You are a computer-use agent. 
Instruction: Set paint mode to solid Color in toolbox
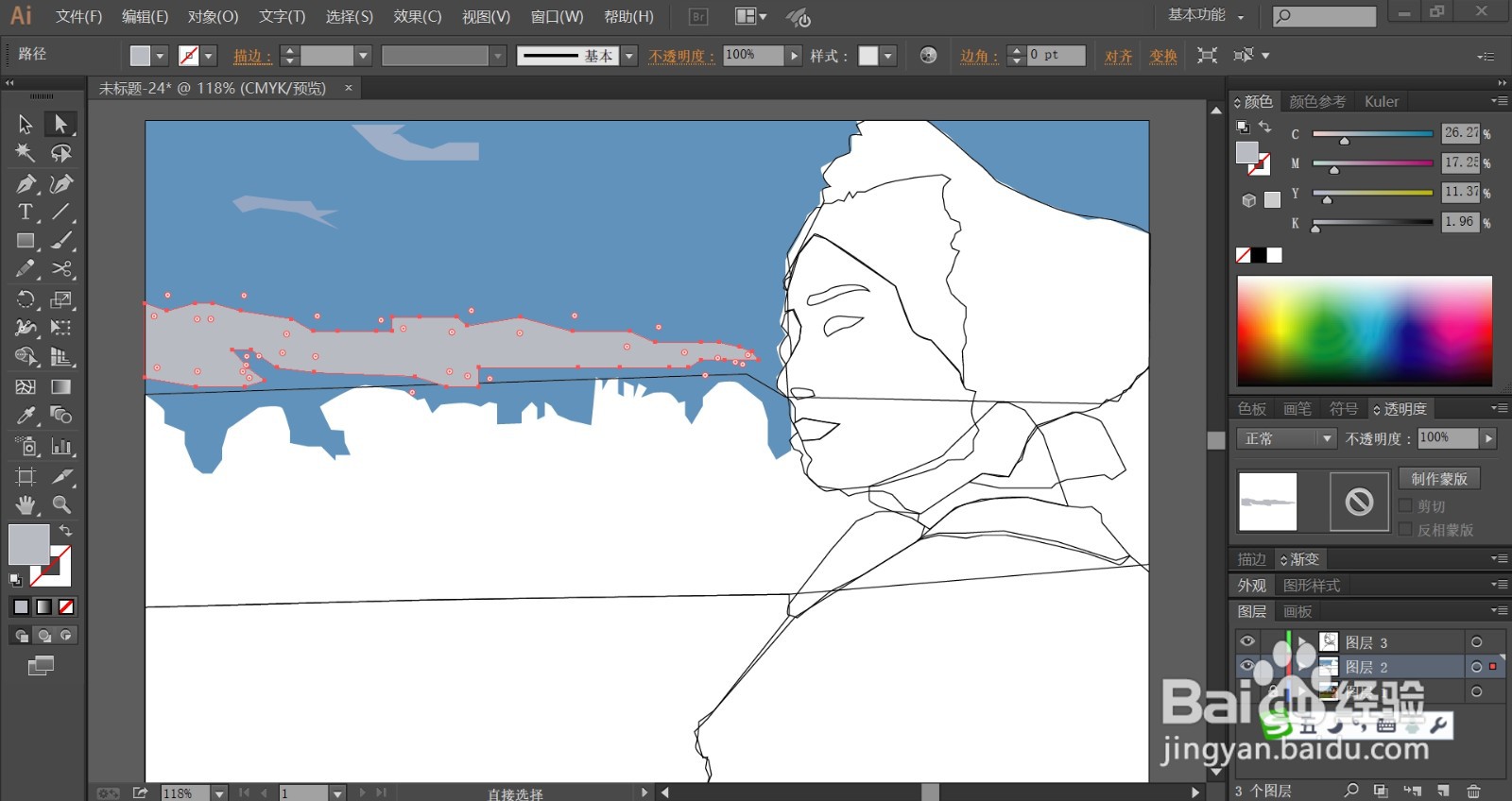click(22, 606)
